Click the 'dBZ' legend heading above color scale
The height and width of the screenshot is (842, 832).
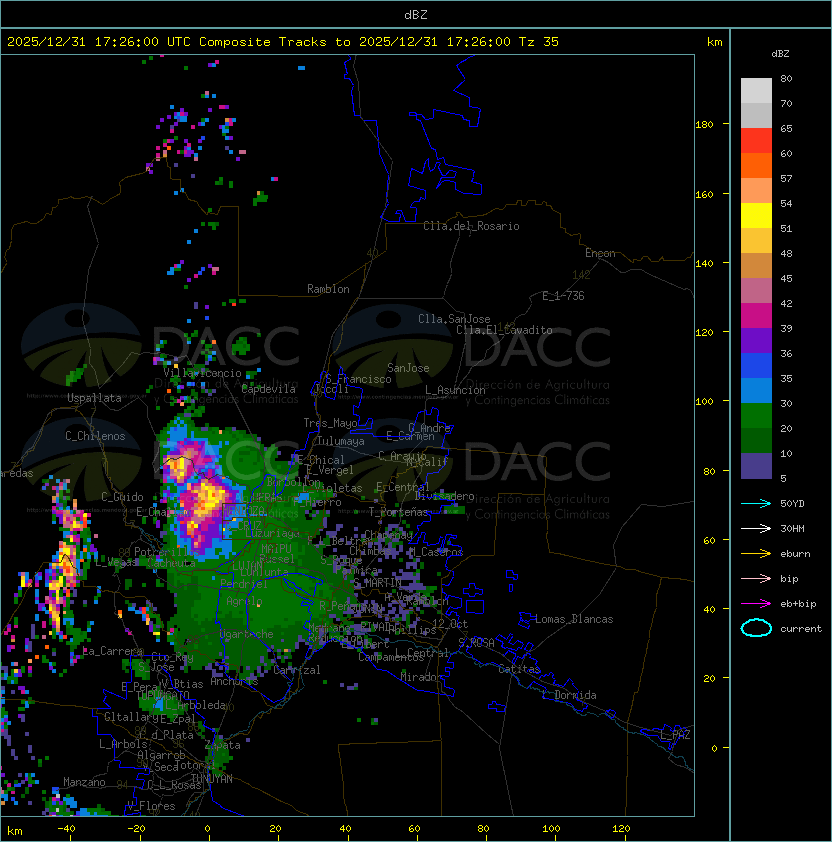(x=780, y=54)
